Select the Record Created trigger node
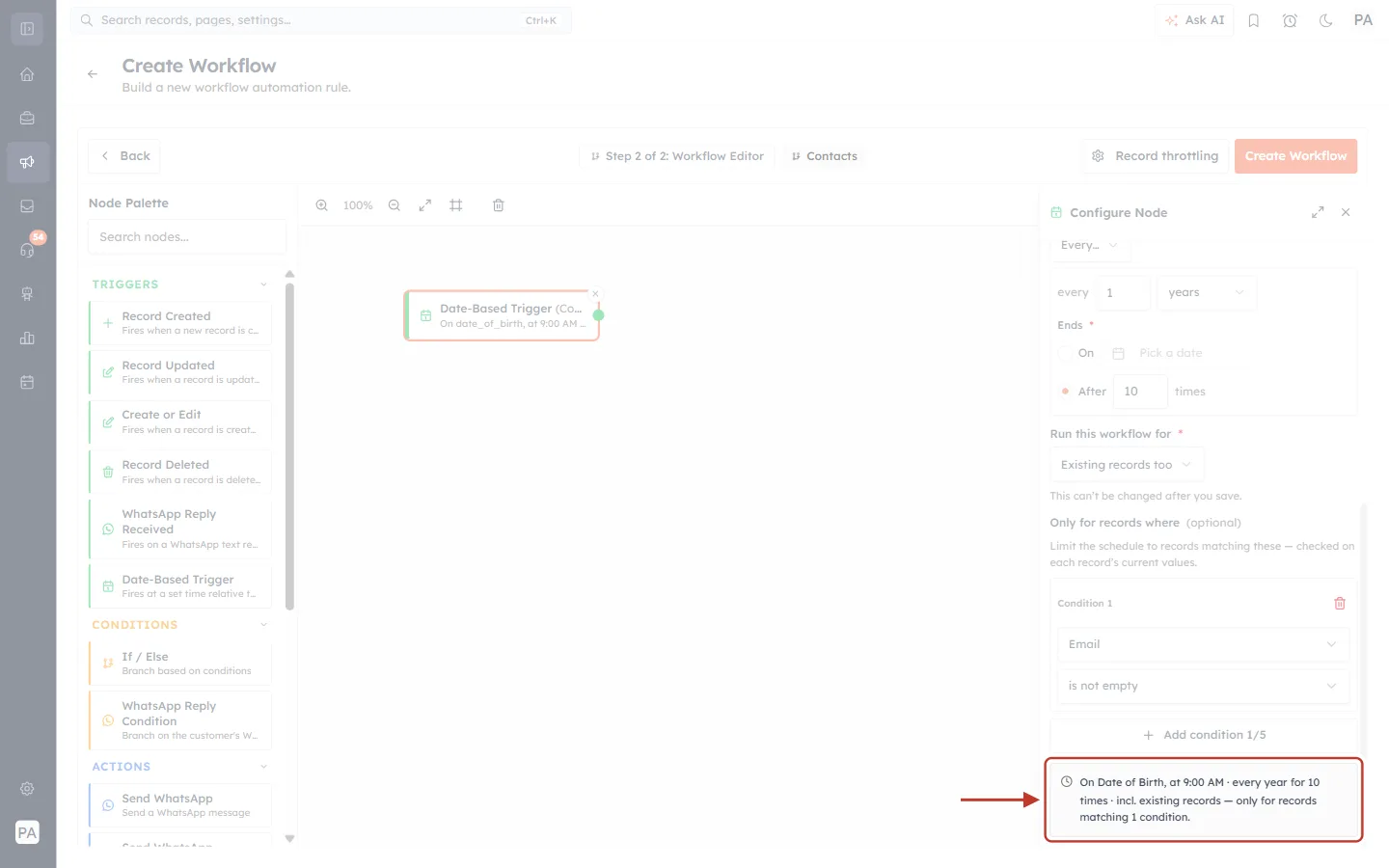Viewport: 1389px width, 868px height. [180, 323]
